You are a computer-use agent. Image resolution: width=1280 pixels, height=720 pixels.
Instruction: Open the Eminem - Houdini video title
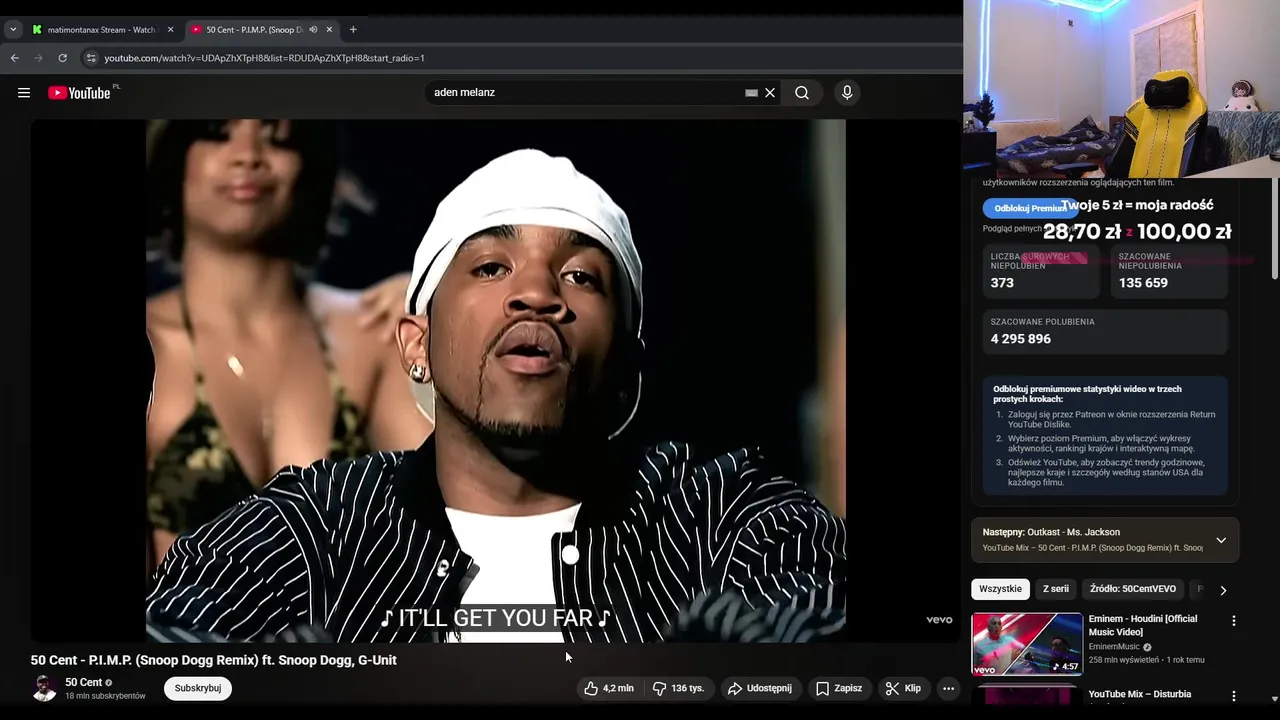click(1143, 625)
